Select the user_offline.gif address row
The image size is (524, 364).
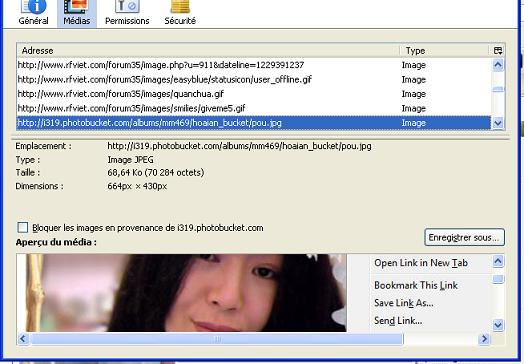(254, 80)
